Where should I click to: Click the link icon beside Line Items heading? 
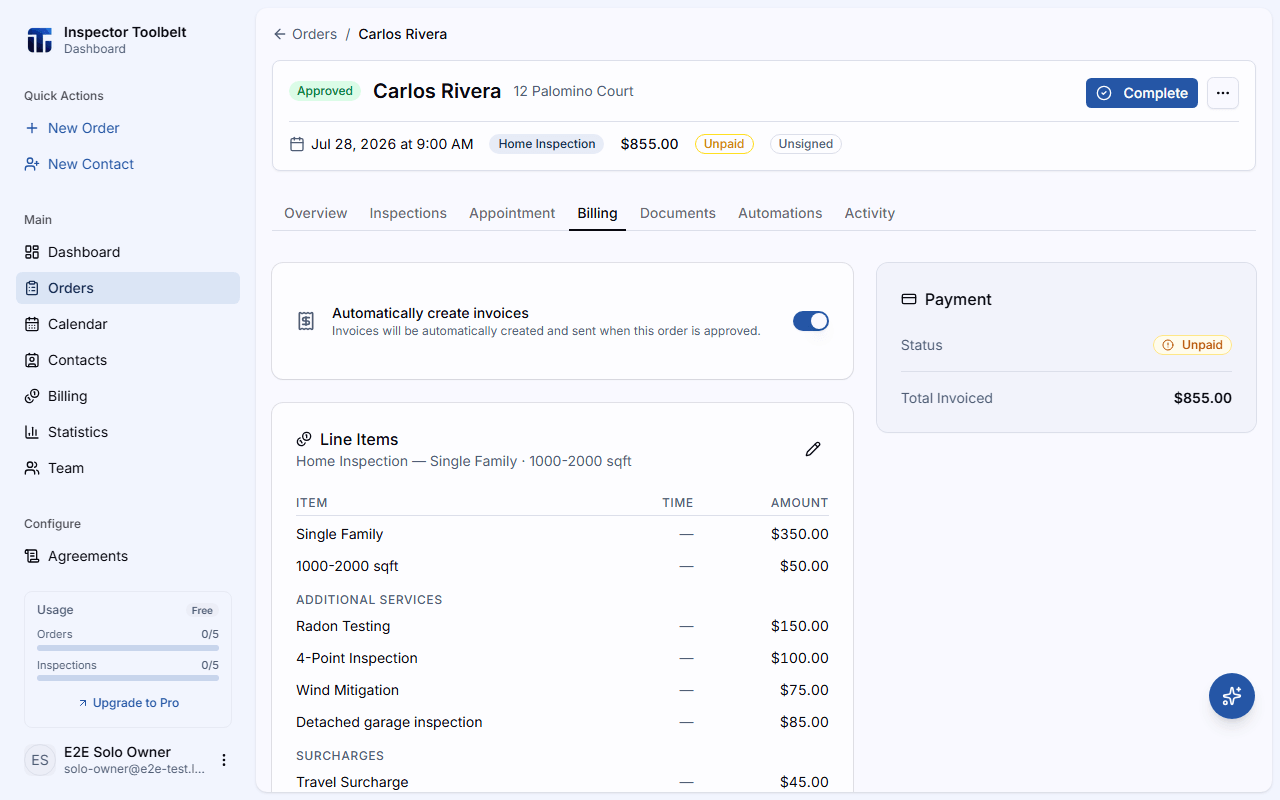point(304,439)
